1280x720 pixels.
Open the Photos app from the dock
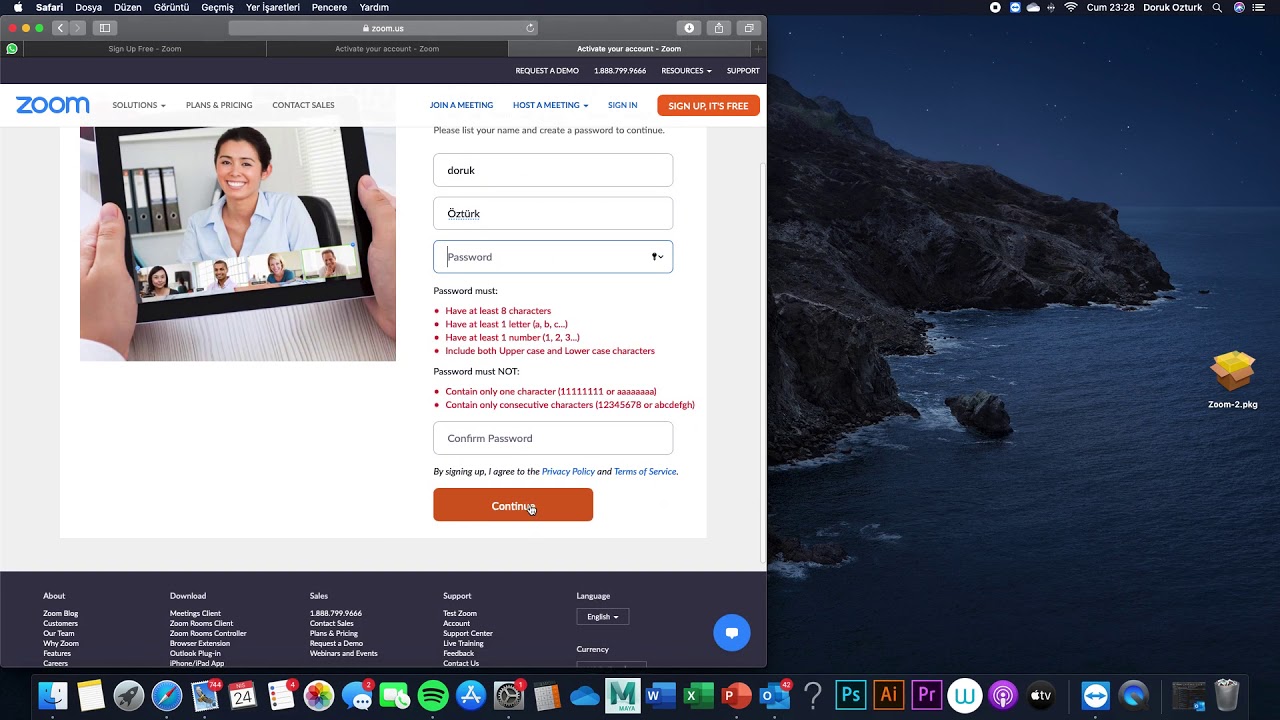319,695
